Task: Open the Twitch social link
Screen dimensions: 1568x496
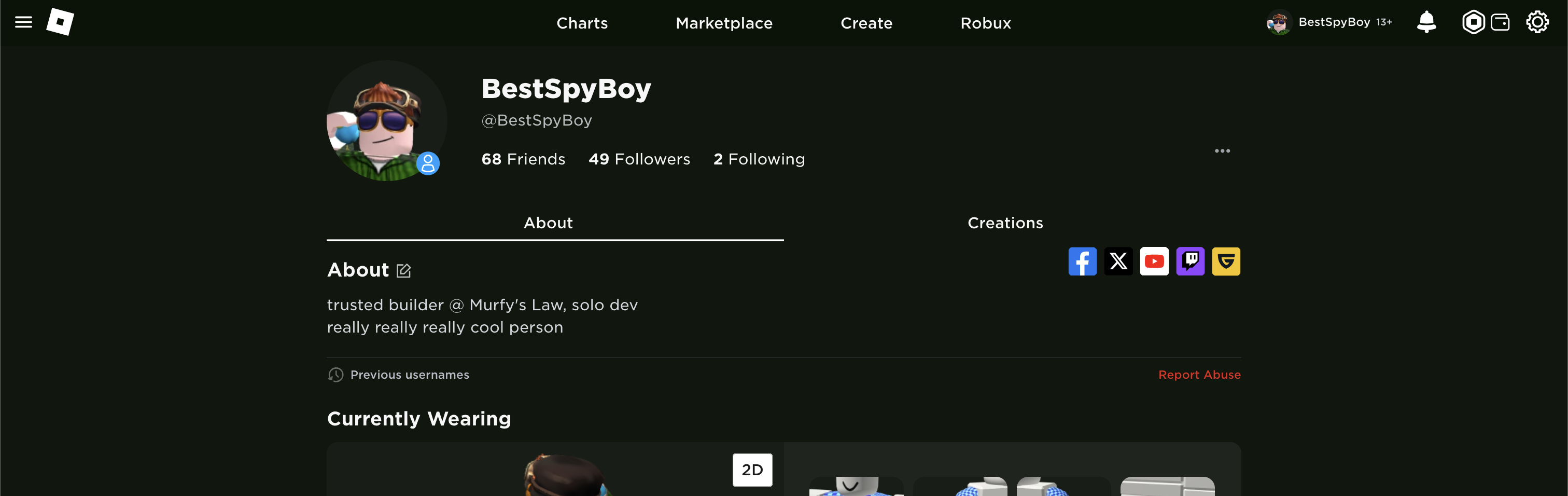Action: point(1190,261)
